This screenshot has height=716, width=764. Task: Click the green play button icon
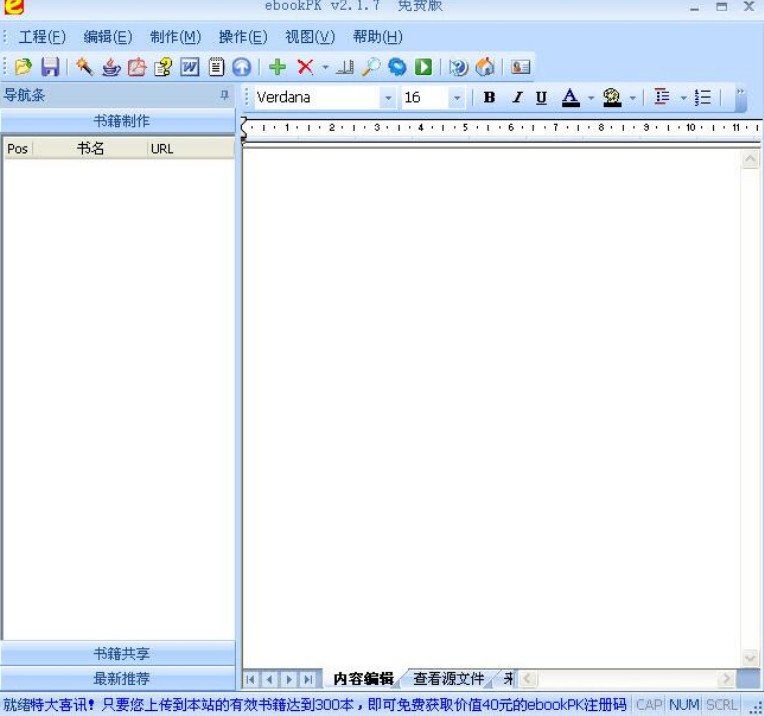pyautogui.click(x=424, y=67)
